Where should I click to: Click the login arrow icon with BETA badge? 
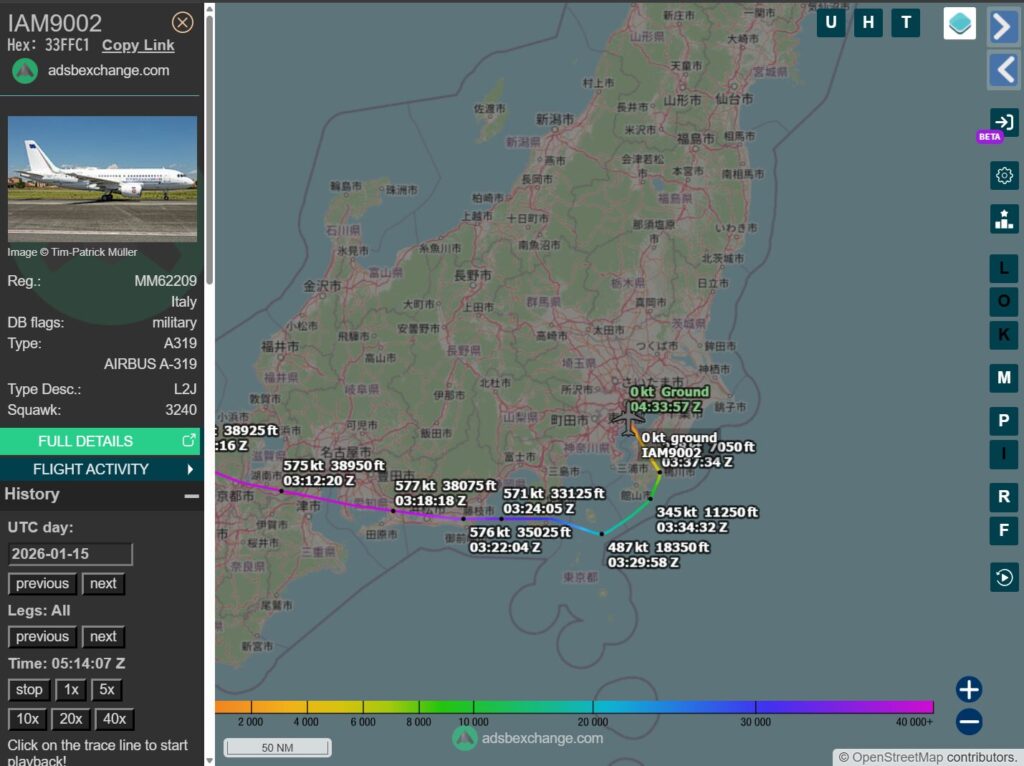(1003, 123)
